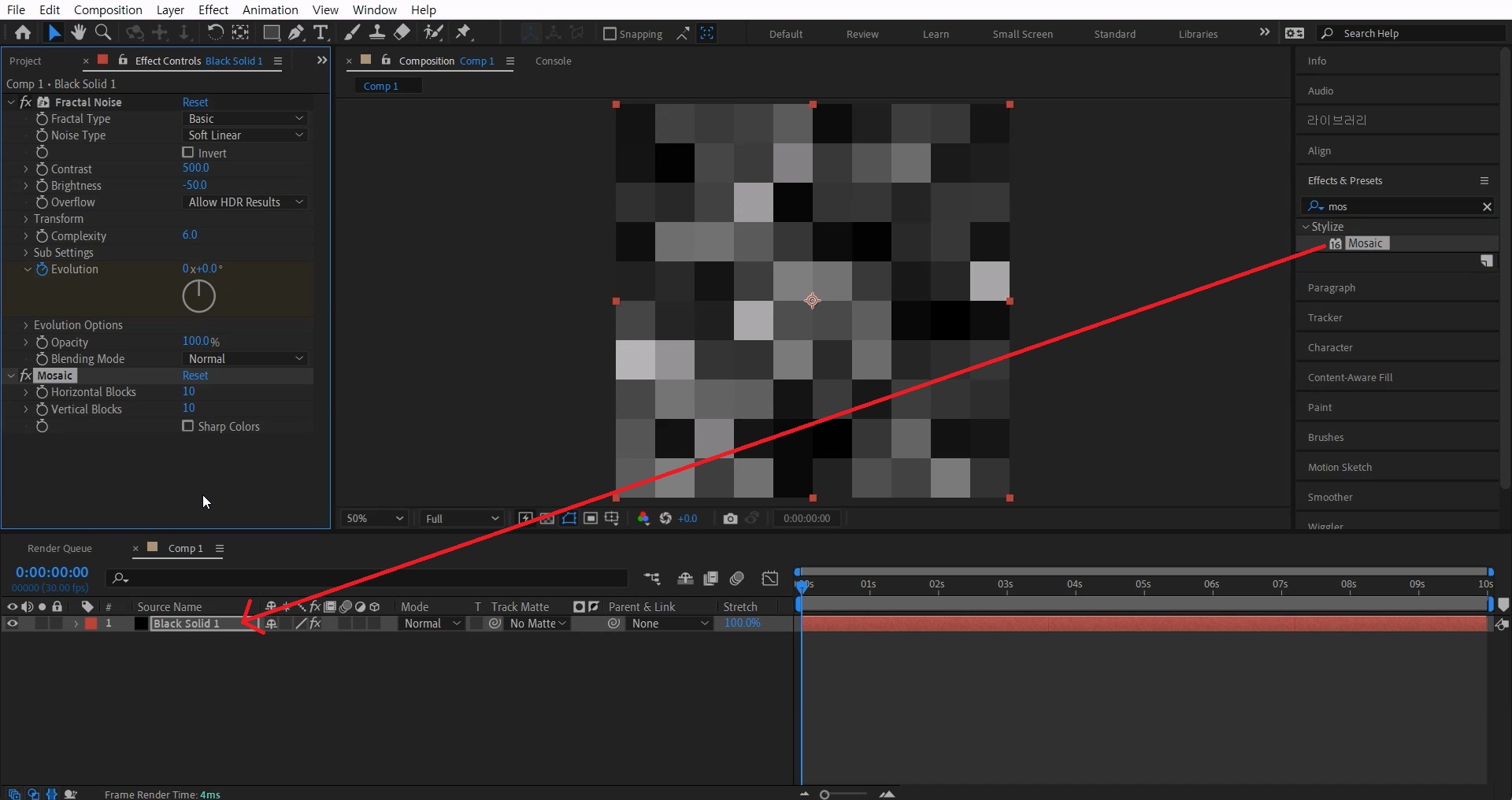
Task: Open the Overflow dropdown
Action: 245,202
